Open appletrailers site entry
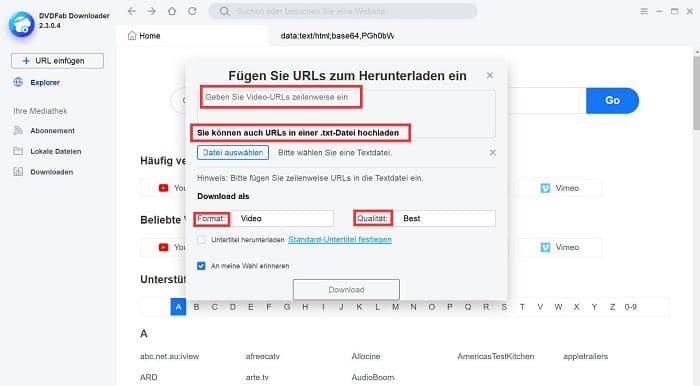700x386 pixels. (x=585, y=357)
